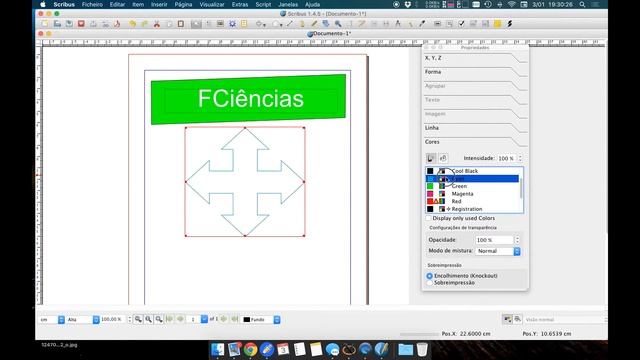Switch to line color edit button
640x360 pixels.
click(431, 158)
